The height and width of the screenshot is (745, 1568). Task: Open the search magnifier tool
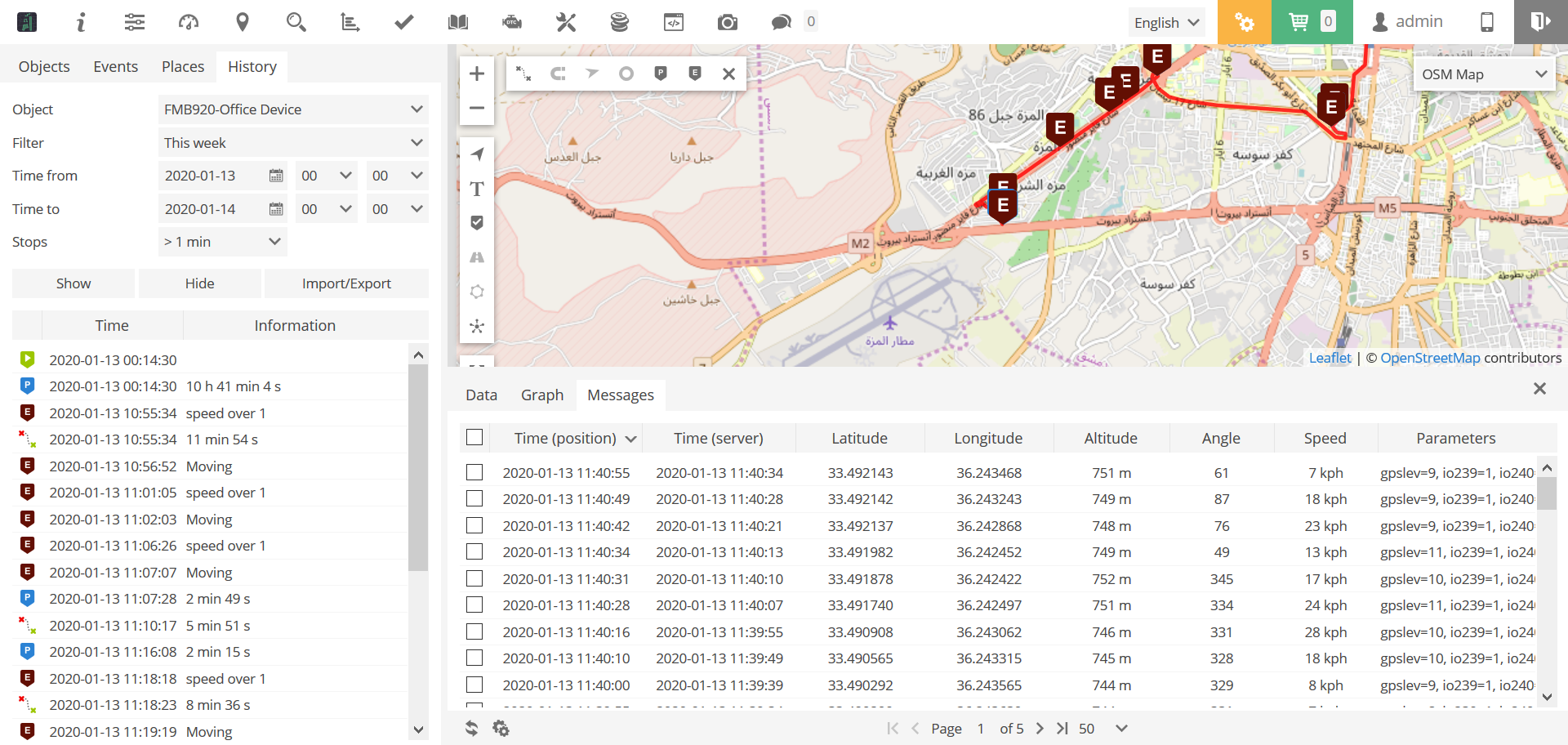[x=296, y=22]
